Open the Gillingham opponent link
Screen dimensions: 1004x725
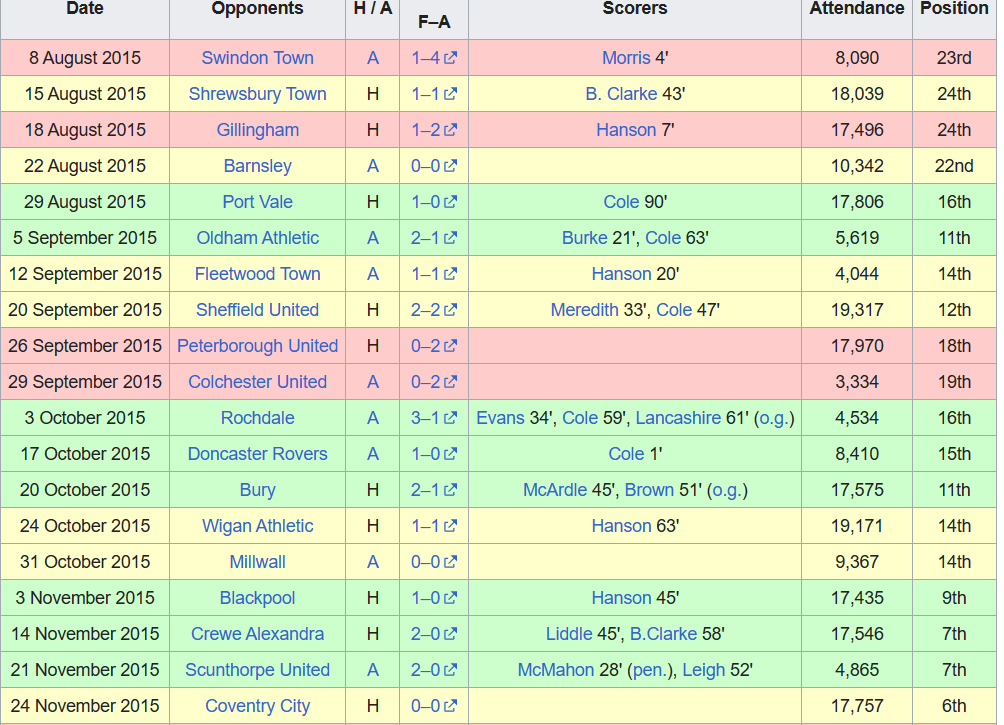(257, 129)
